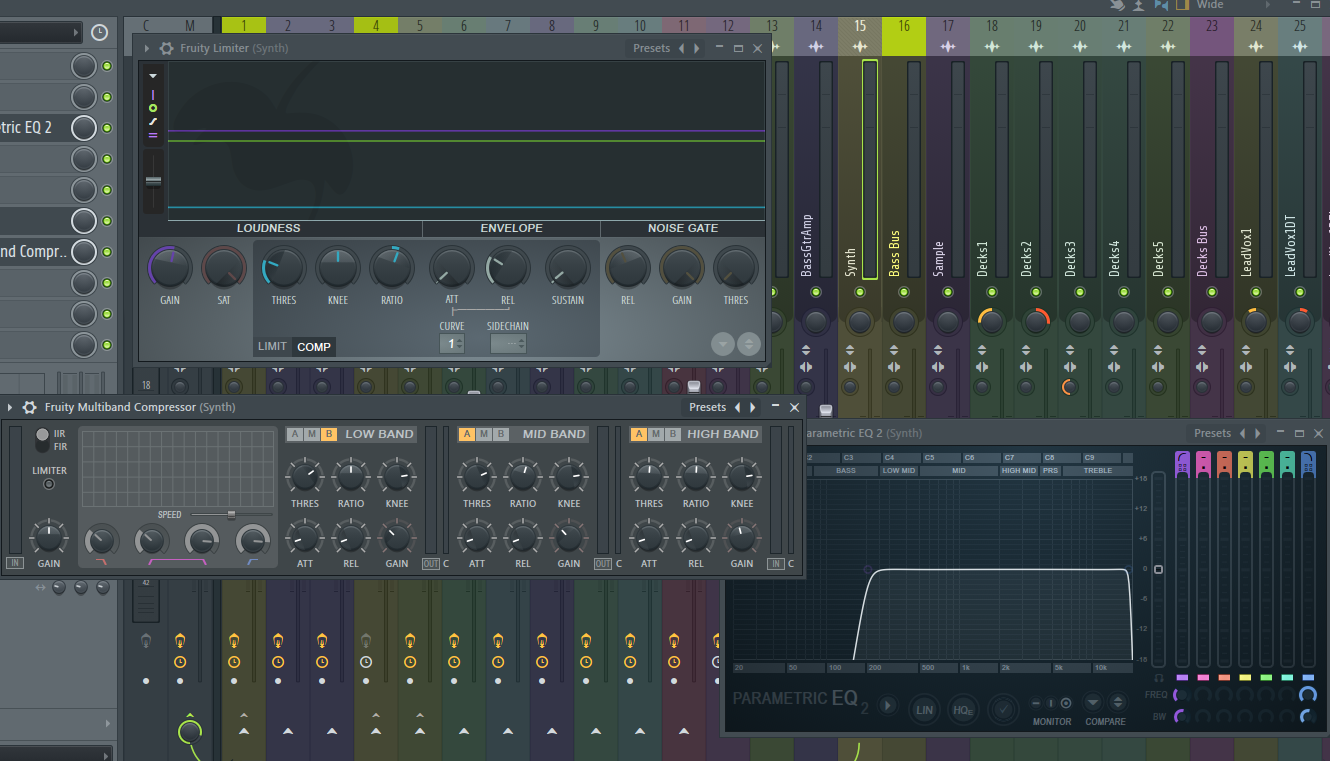The width and height of the screenshot is (1330, 761).
Task: Open the Fruity Limiter plugin options gear
Action: click(167, 48)
